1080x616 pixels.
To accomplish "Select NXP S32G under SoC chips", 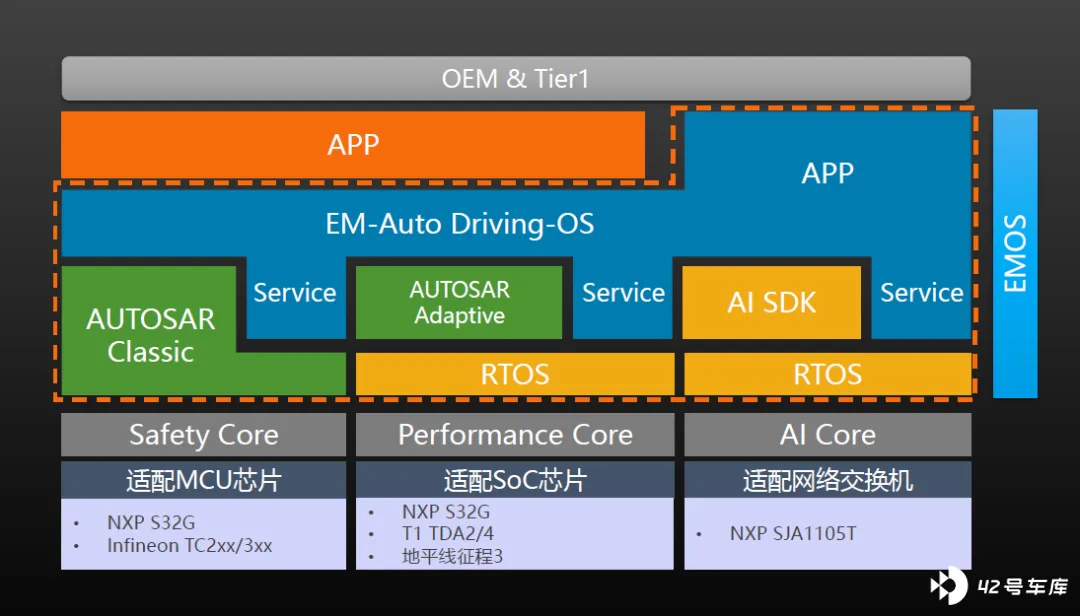I will (x=446, y=512).
